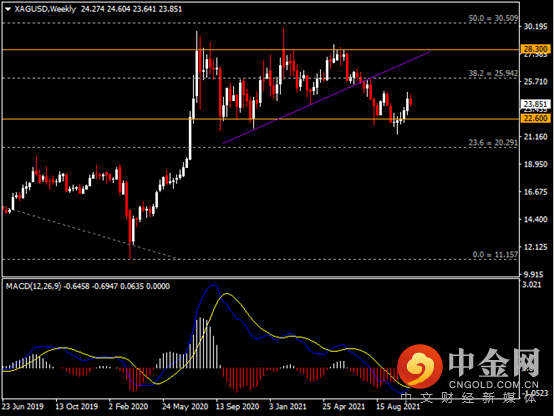Click the 2 Feb 2020 date marker
554x416 pixels.
tap(128, 406)
